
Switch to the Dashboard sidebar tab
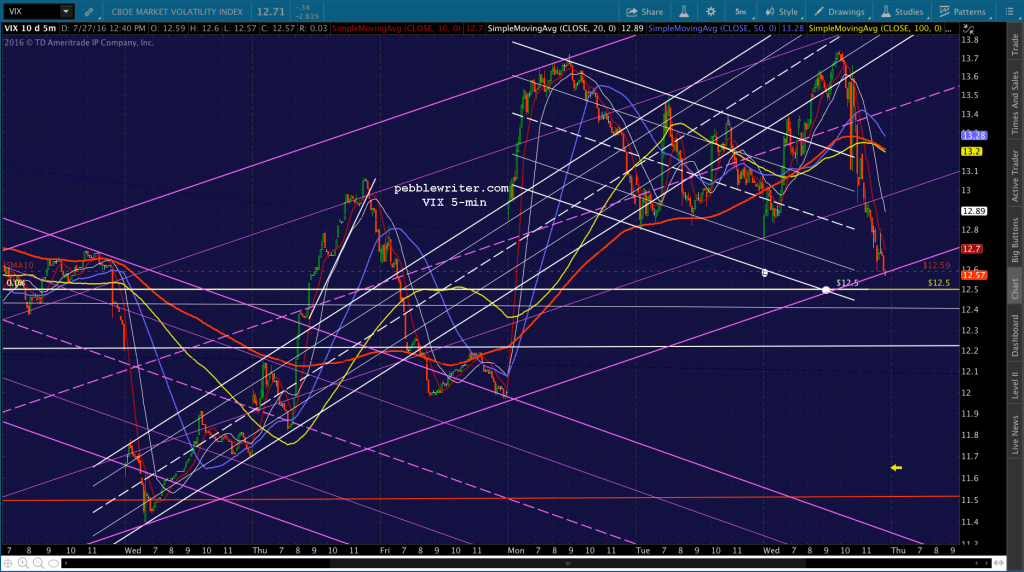point(1015,336)
